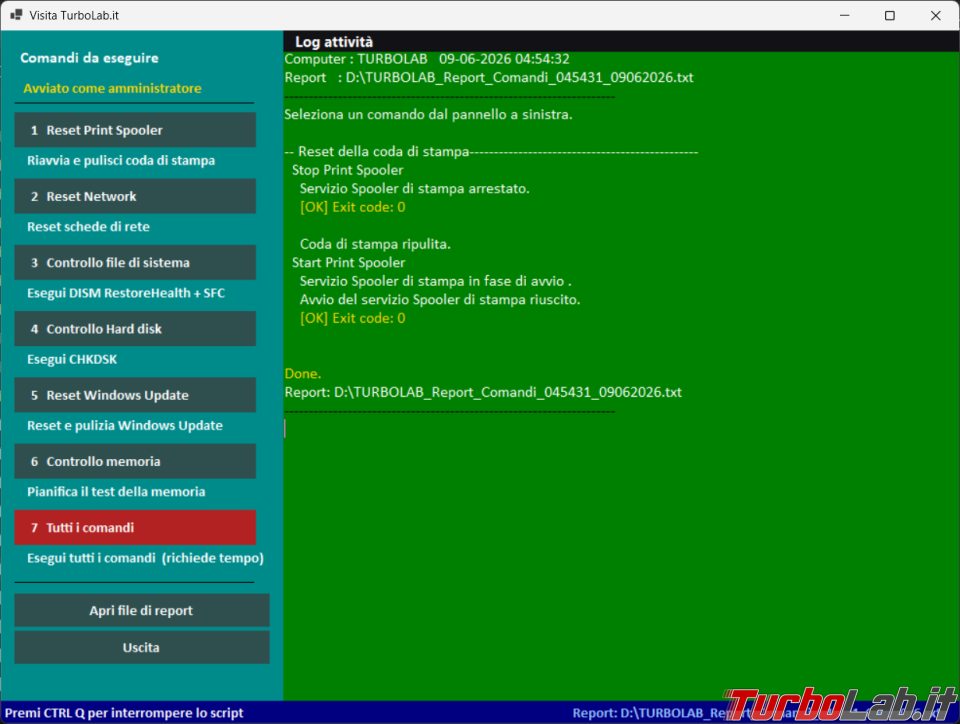
Task: Click Esegui DISM RestoreHealth + SFC text
Action: [126, 293]
